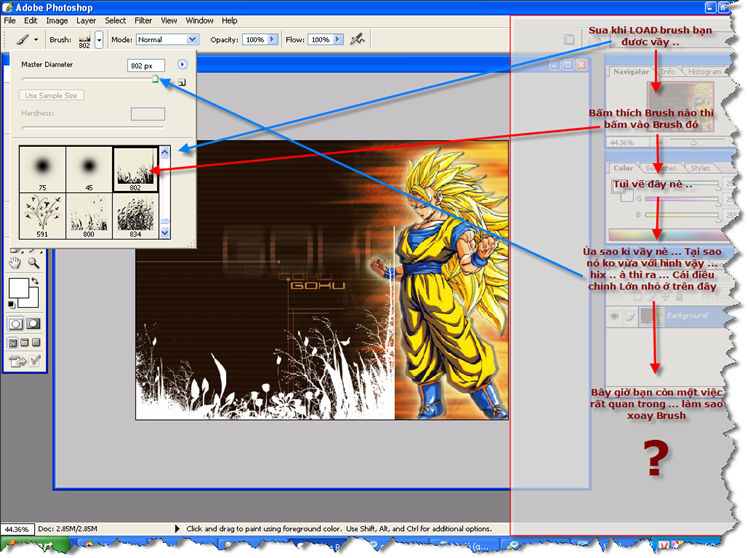
Task: Open the Filter menu
Action: point(143,20)
